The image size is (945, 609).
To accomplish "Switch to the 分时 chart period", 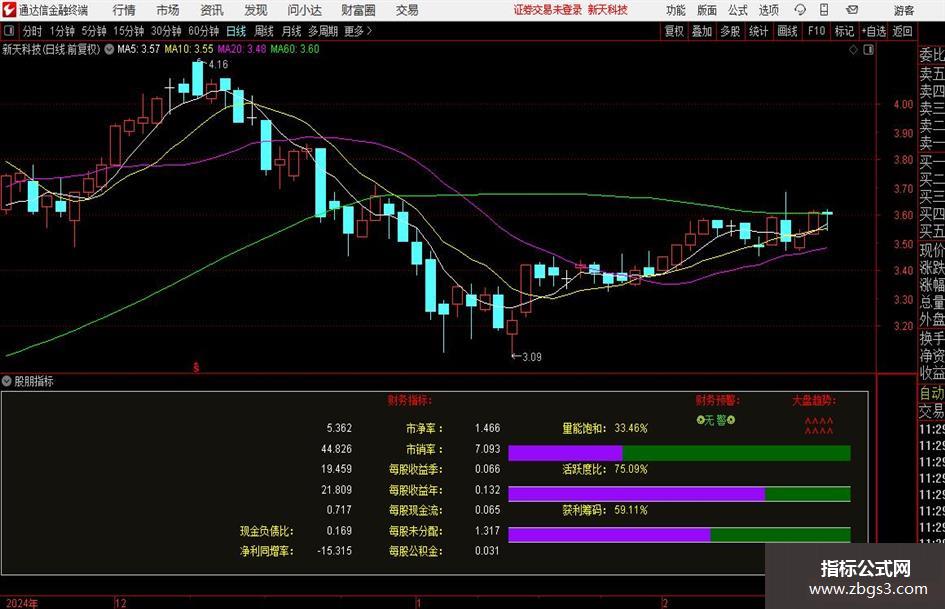I will click(33, 31).
